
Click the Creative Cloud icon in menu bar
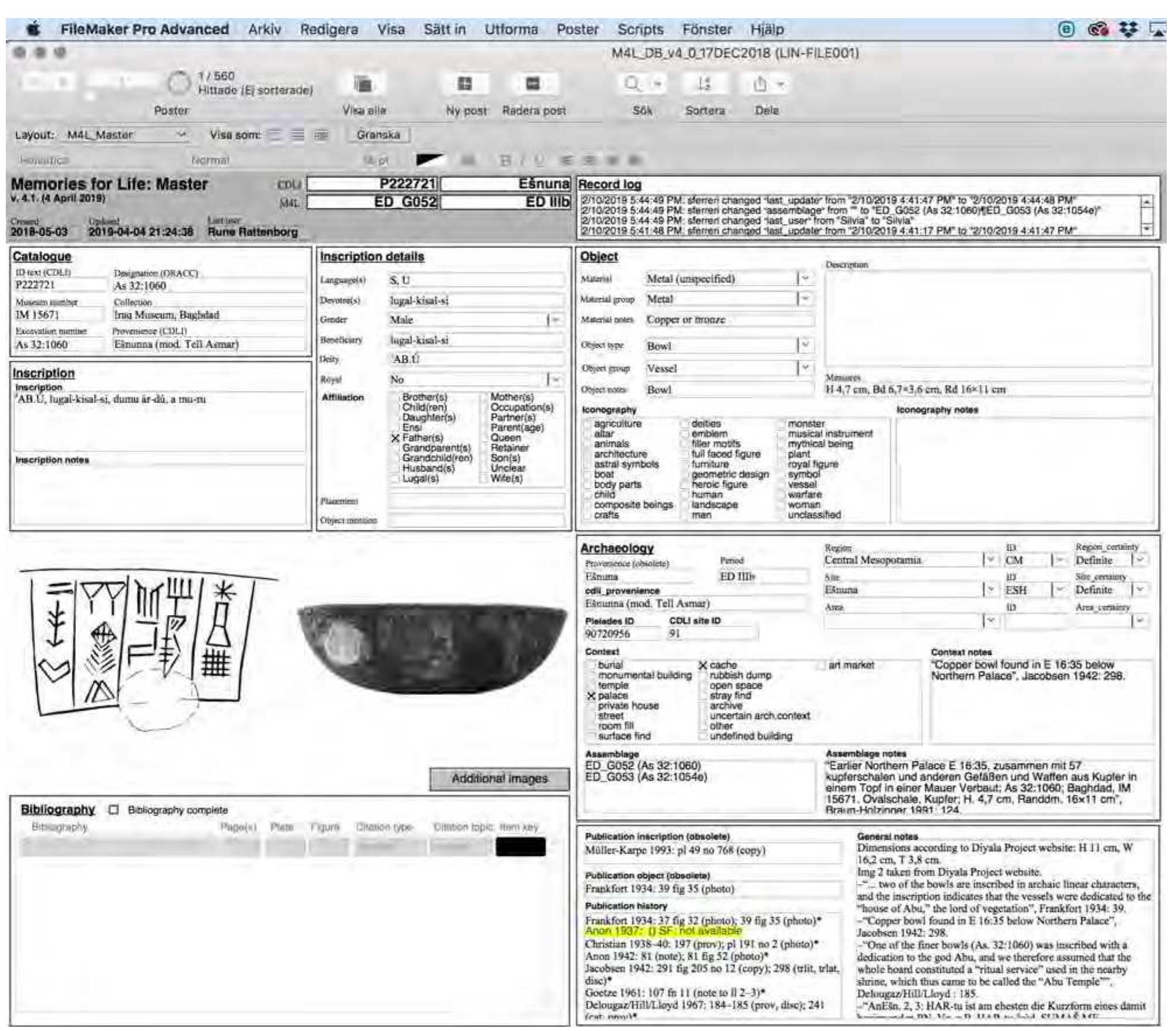pos(1098,29)
